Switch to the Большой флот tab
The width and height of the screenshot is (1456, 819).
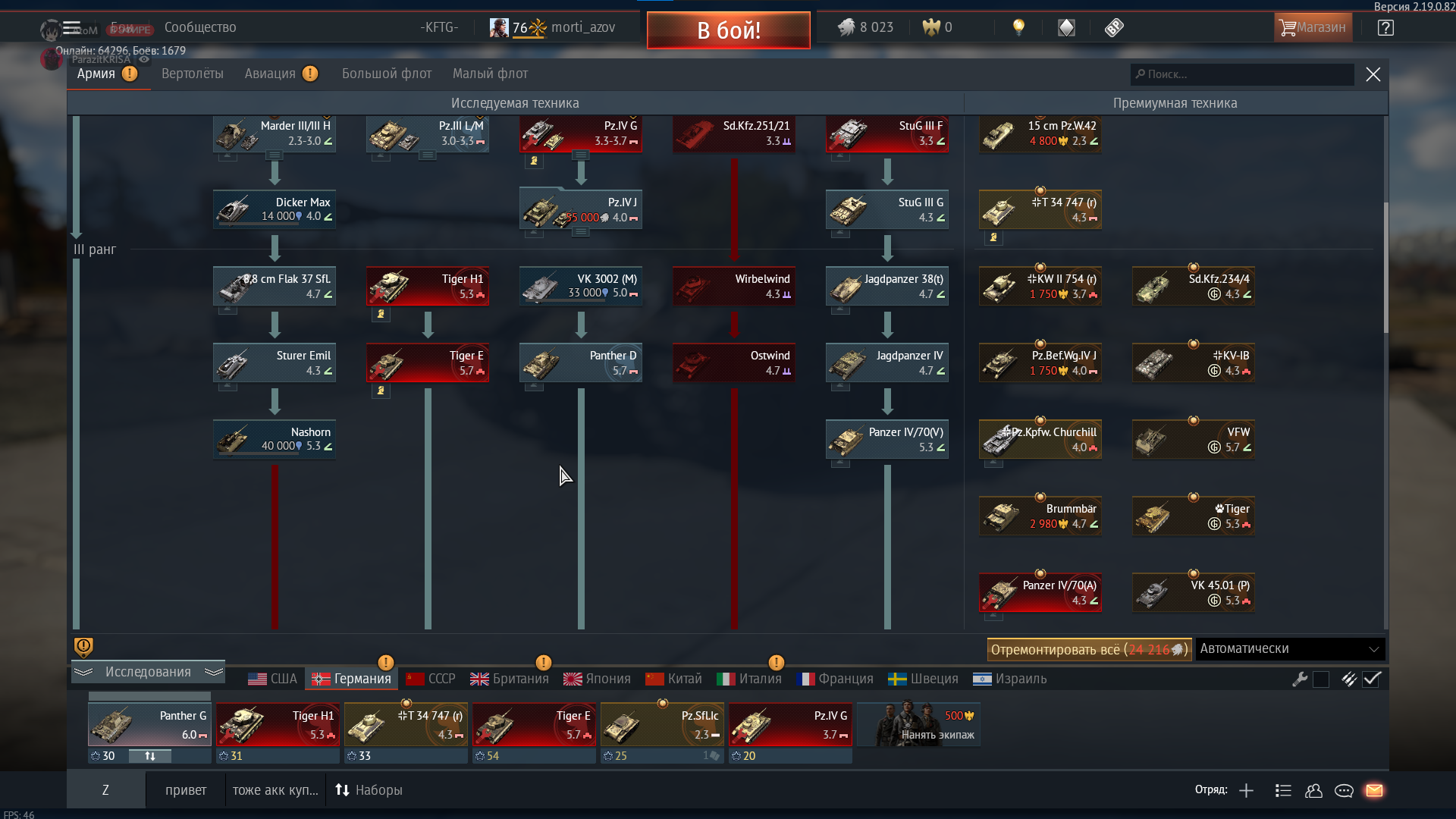point(387,74)
